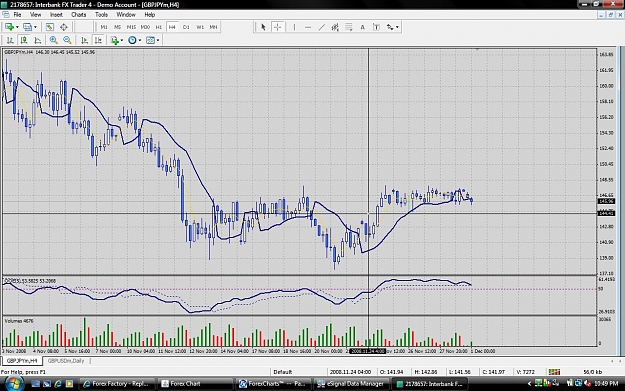Switch chart to line chart mode
Viewport: 625px width, 391px height.
[x=37, y=40]
